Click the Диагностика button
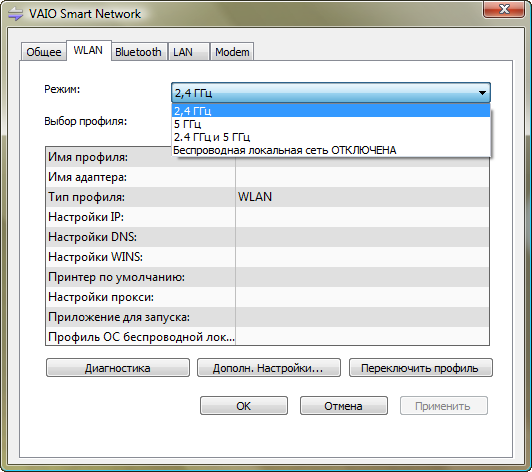The height and width of the screenshot is (472, 532). point(118,368)
